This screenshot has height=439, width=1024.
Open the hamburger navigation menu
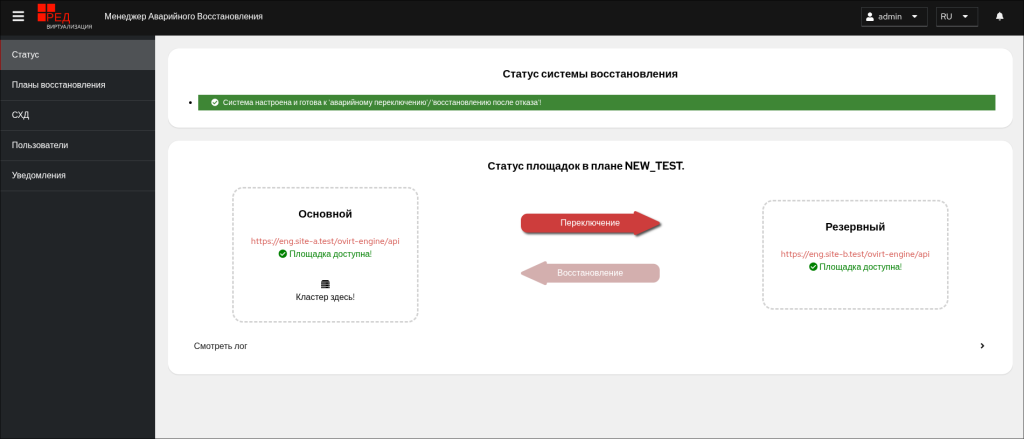(18, 16)
